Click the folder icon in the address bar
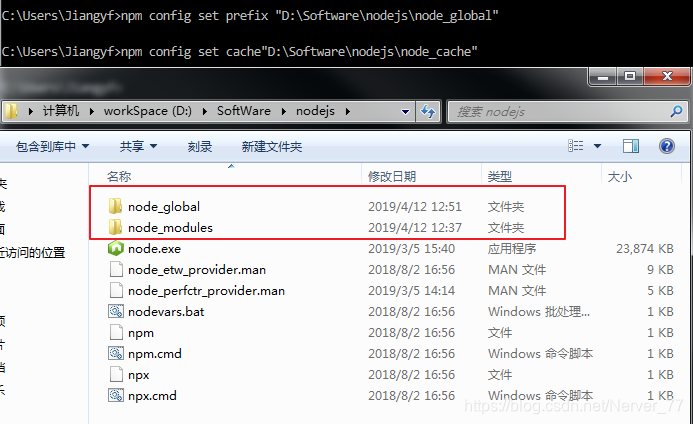The image size is (693, 424). (x=11, y=111)
